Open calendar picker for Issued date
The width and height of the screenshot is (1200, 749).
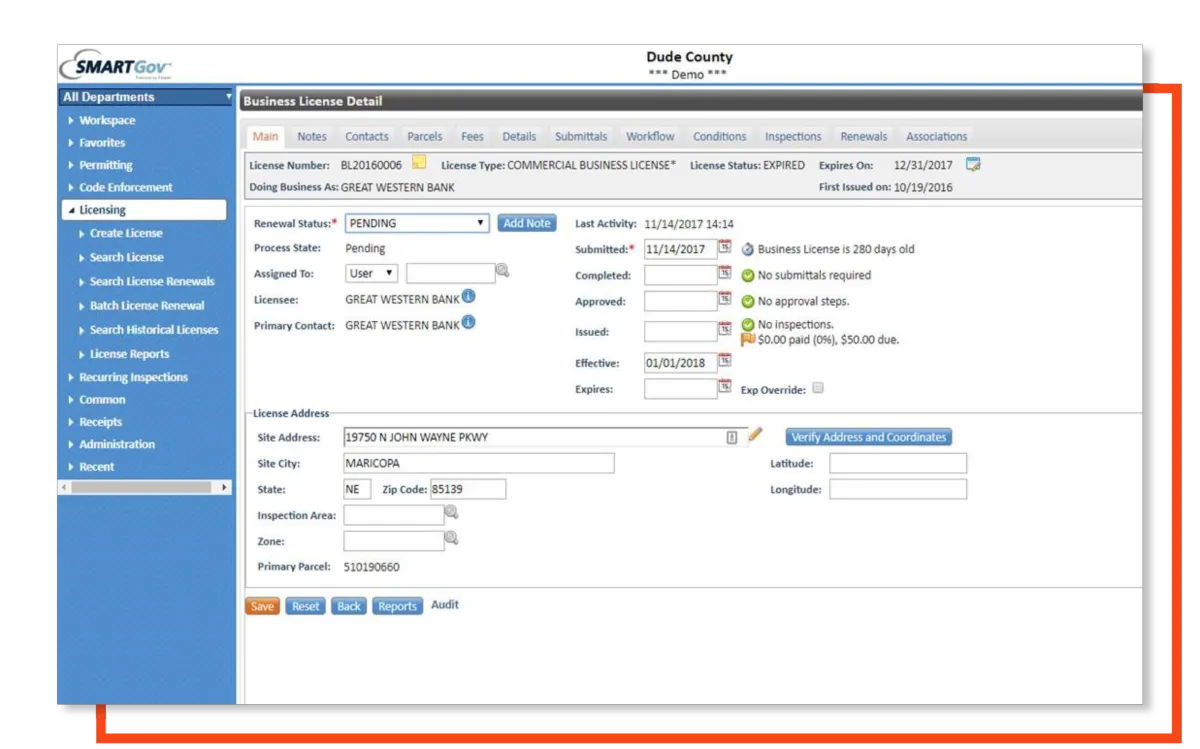pyautogui.click(x=725, y=329)
